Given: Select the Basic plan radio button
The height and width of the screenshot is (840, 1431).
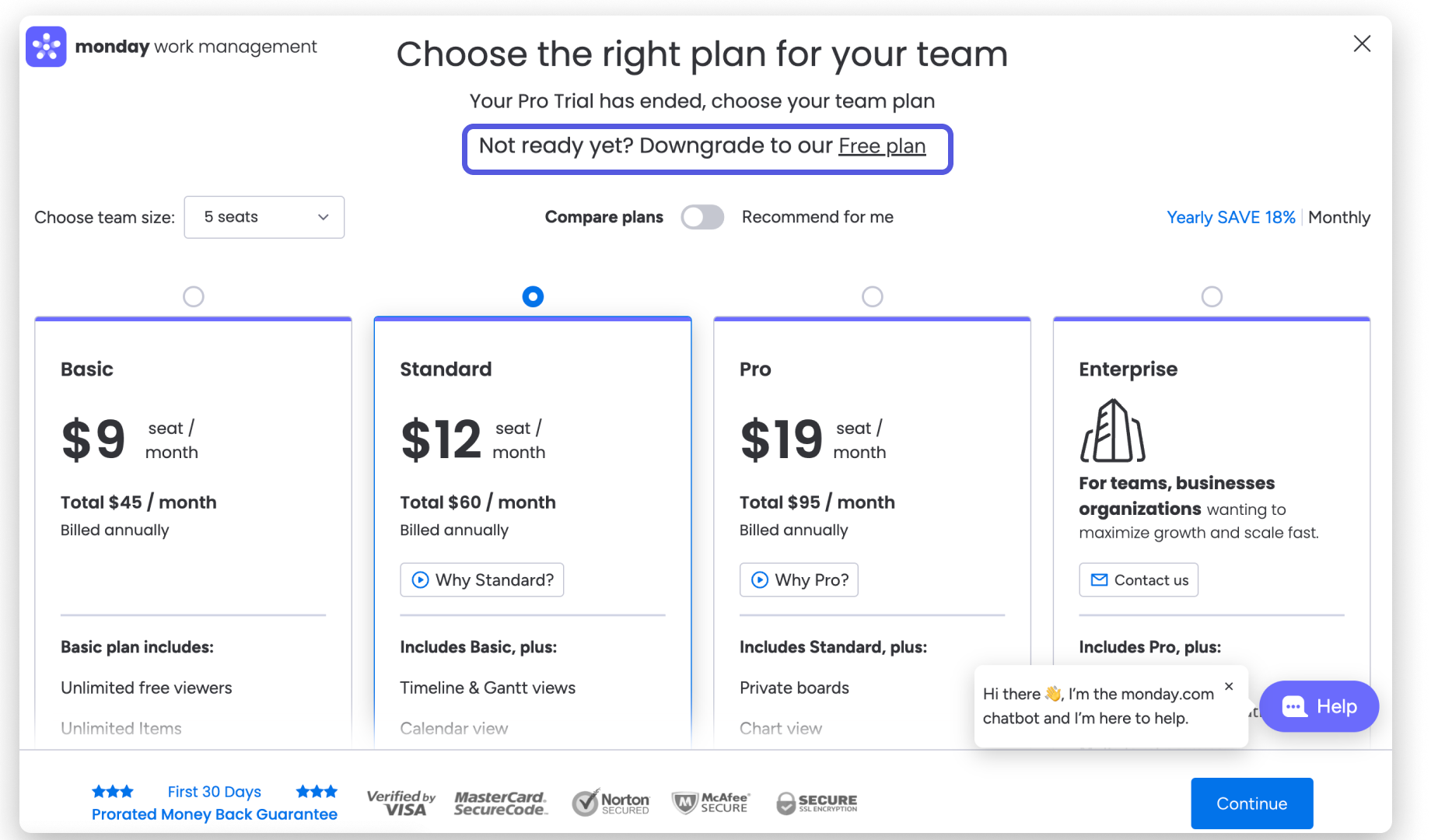Looking at the screenshot, I should click(x=193, y=296).
